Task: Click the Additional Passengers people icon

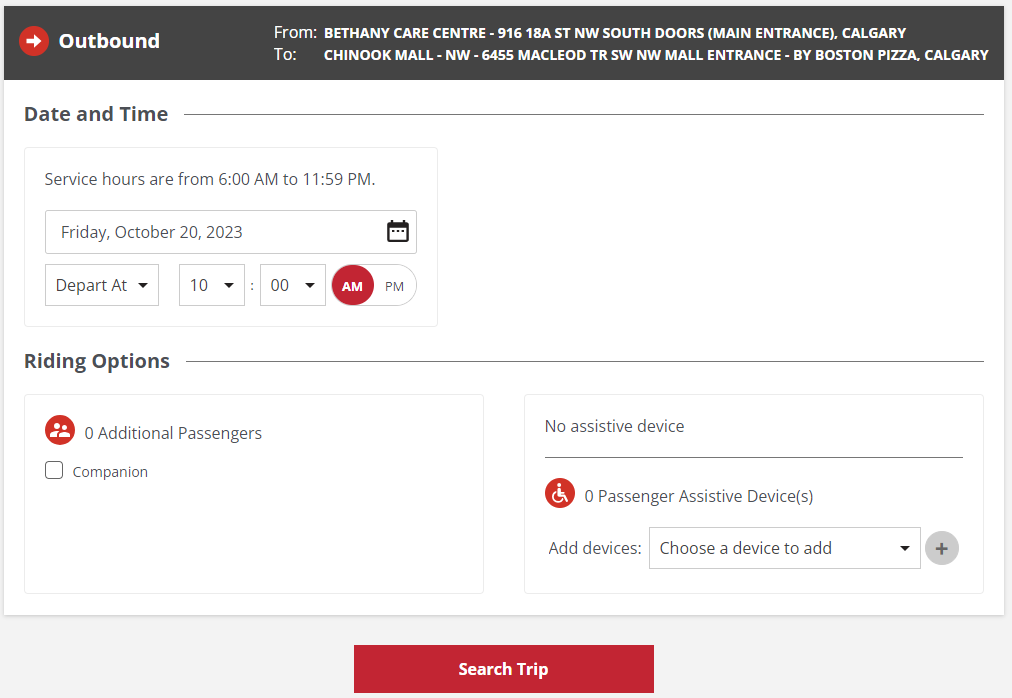Action: [x=60, y=431]
